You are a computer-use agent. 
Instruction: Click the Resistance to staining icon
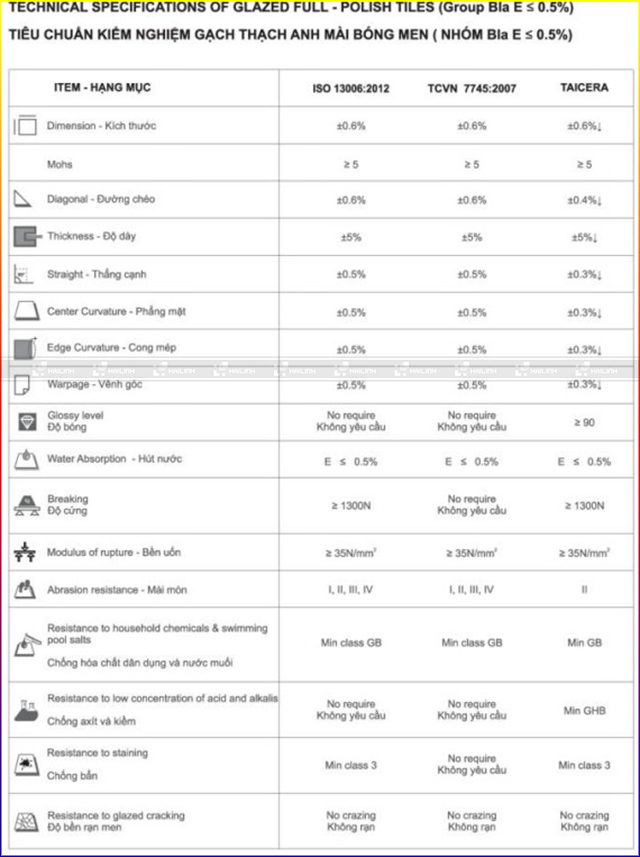coord(26,764)
